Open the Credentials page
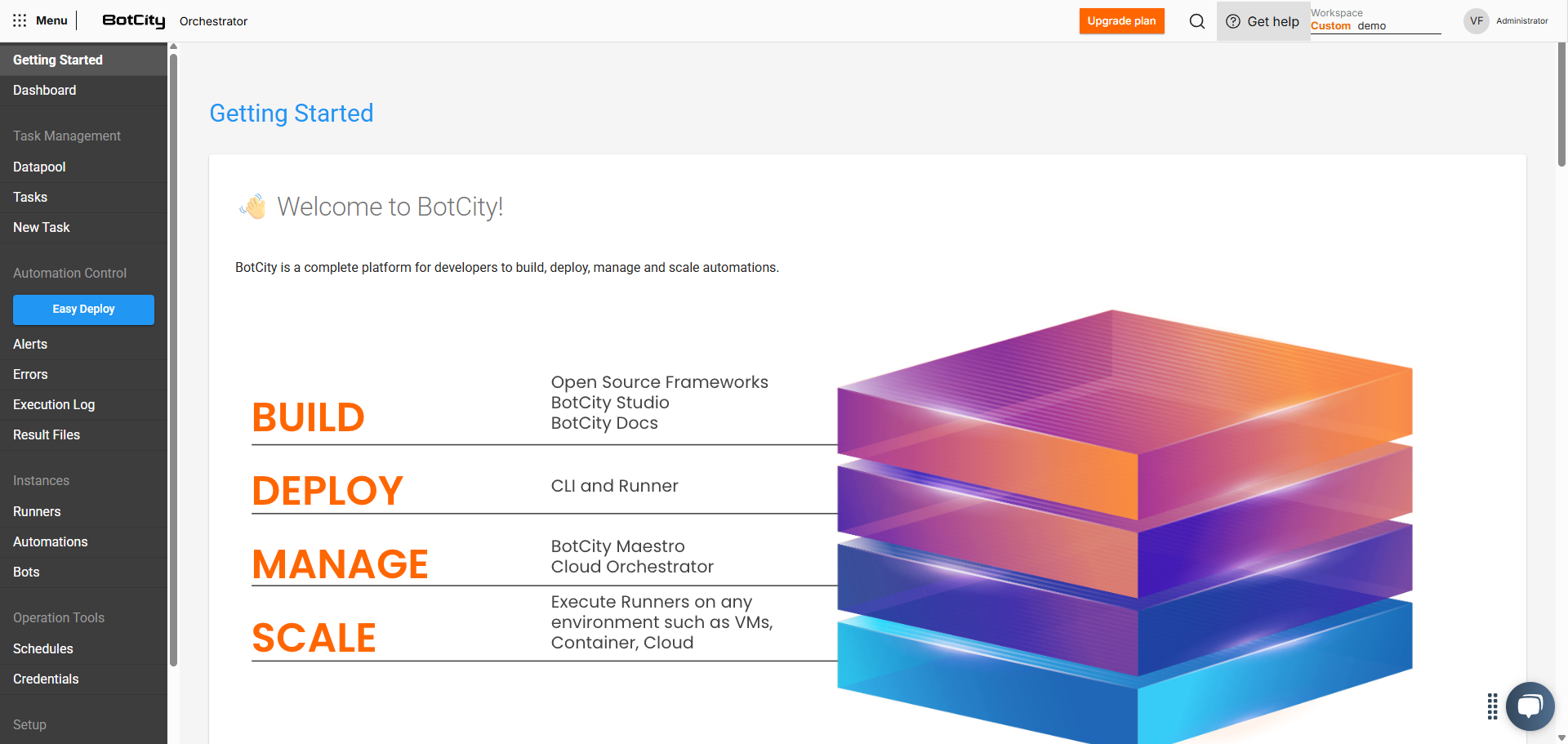1568x744 pixels. tap(83, 679)
